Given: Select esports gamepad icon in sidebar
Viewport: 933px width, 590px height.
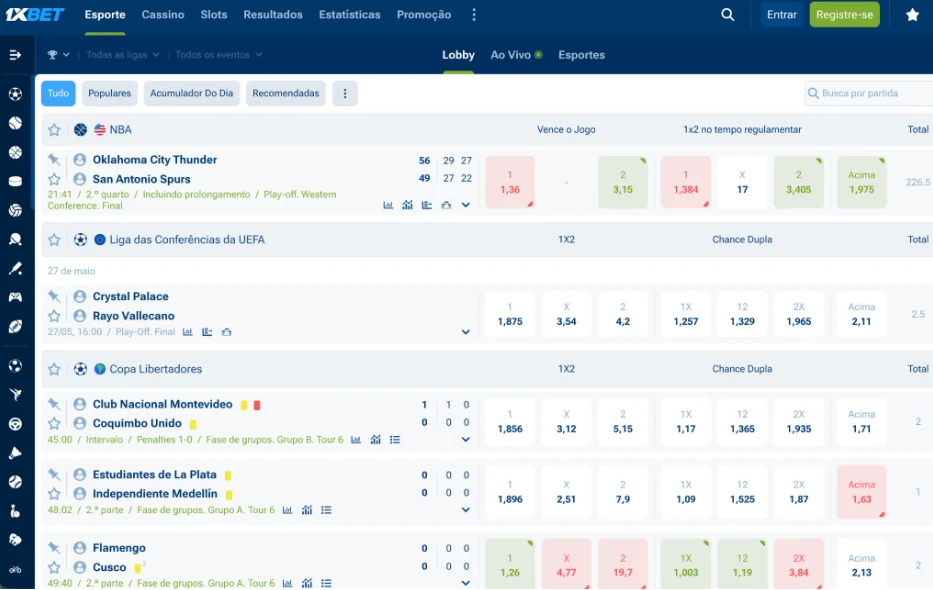Looking at the screenshot, I should (15, 297).
